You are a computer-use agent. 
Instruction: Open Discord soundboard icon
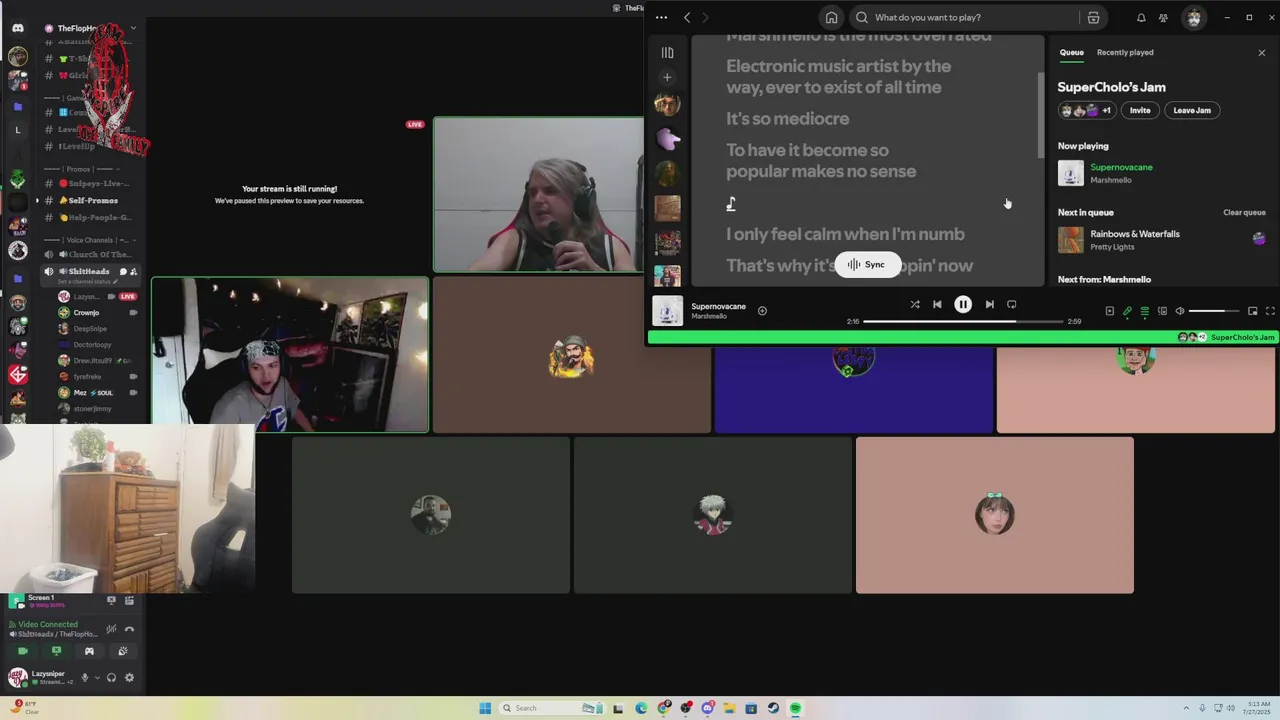point(122,651)
